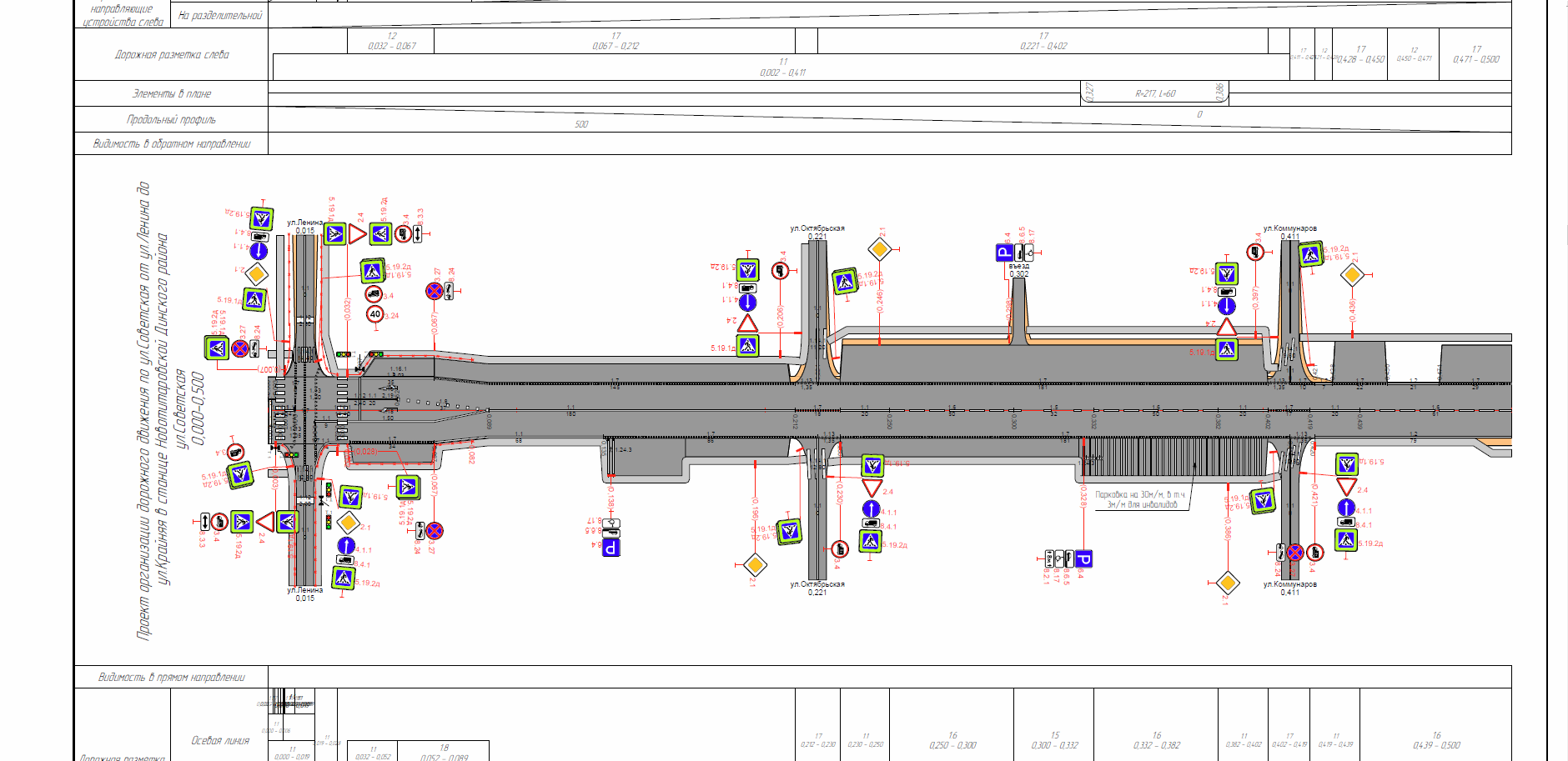
Task: Click the marking cell '0,221 - 0,402'
Action: click(1043, 46)
